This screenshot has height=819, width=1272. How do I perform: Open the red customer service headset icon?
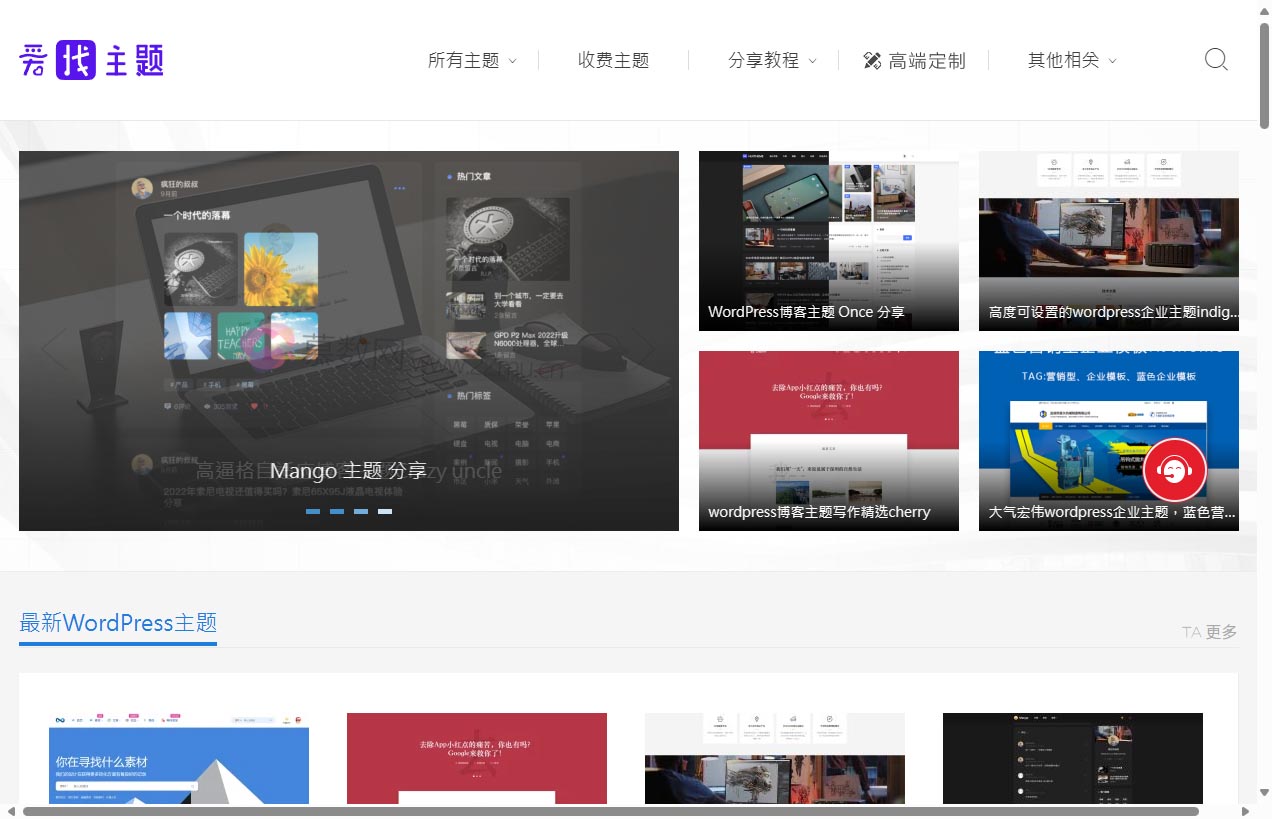(1175, 469)
